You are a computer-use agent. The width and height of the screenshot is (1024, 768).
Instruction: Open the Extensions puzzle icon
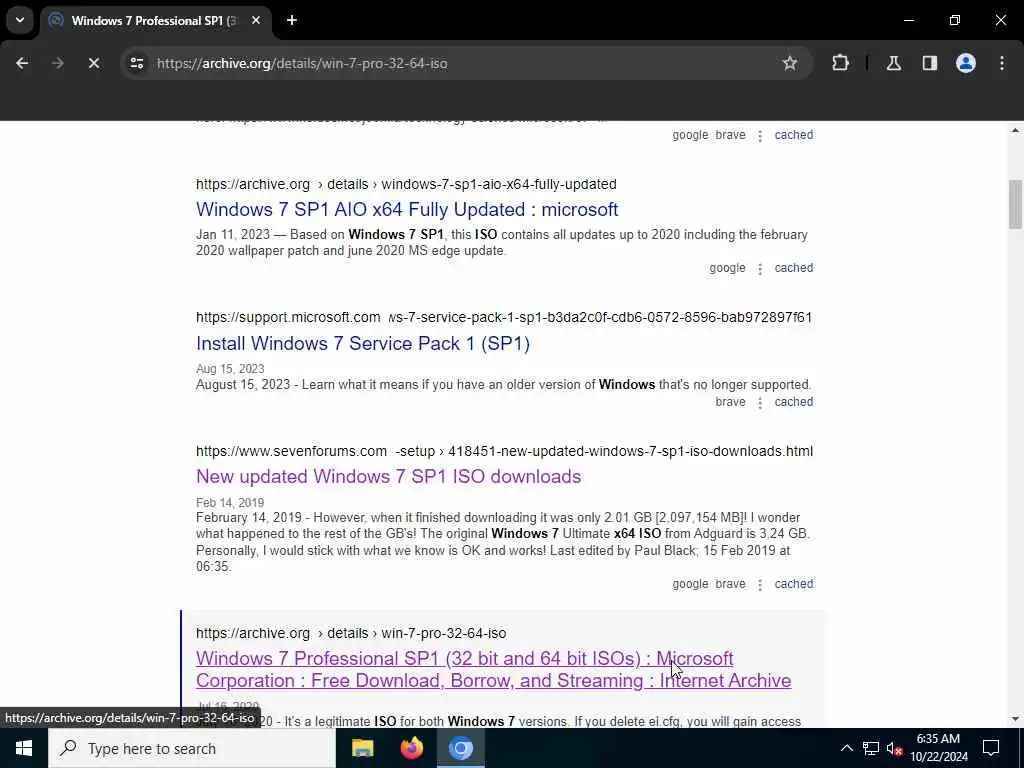click(x=840, y=63)
